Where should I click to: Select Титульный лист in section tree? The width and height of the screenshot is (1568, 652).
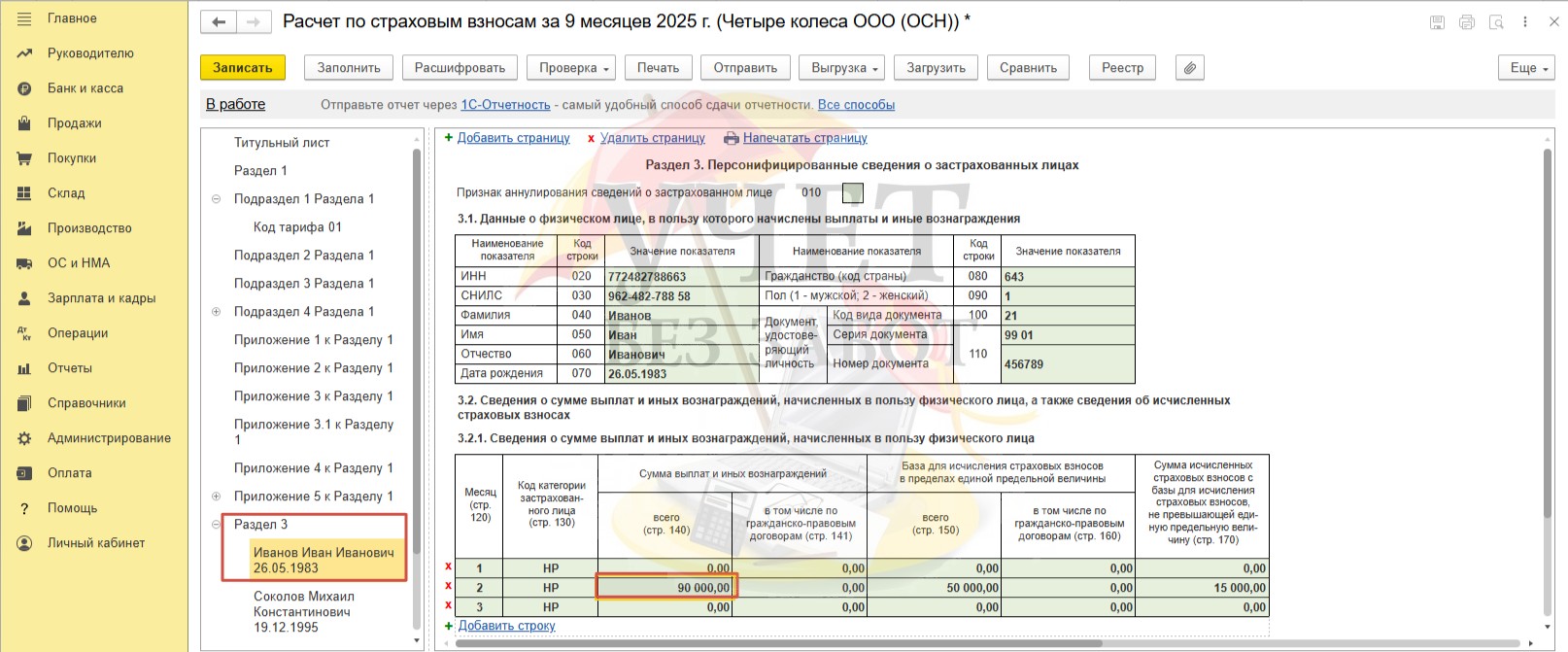pos(282,142)
